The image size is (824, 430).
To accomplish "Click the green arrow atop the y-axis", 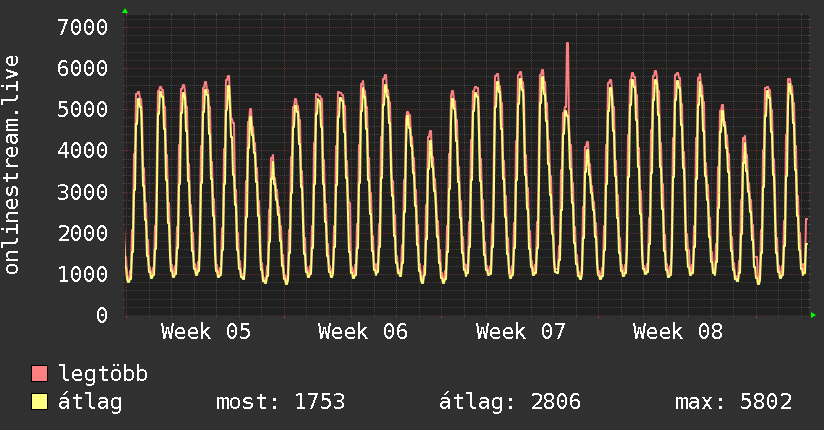I will click(x=125, y=11).
